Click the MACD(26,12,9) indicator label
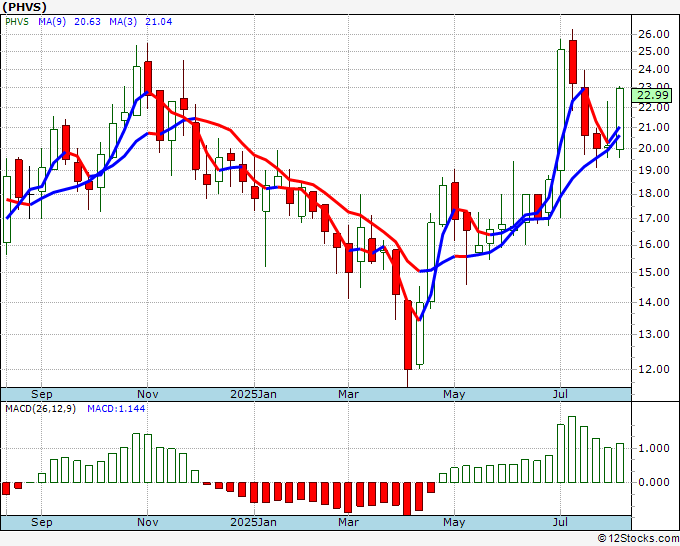This screenshot has width=680, height=546. tap(40, 409)
